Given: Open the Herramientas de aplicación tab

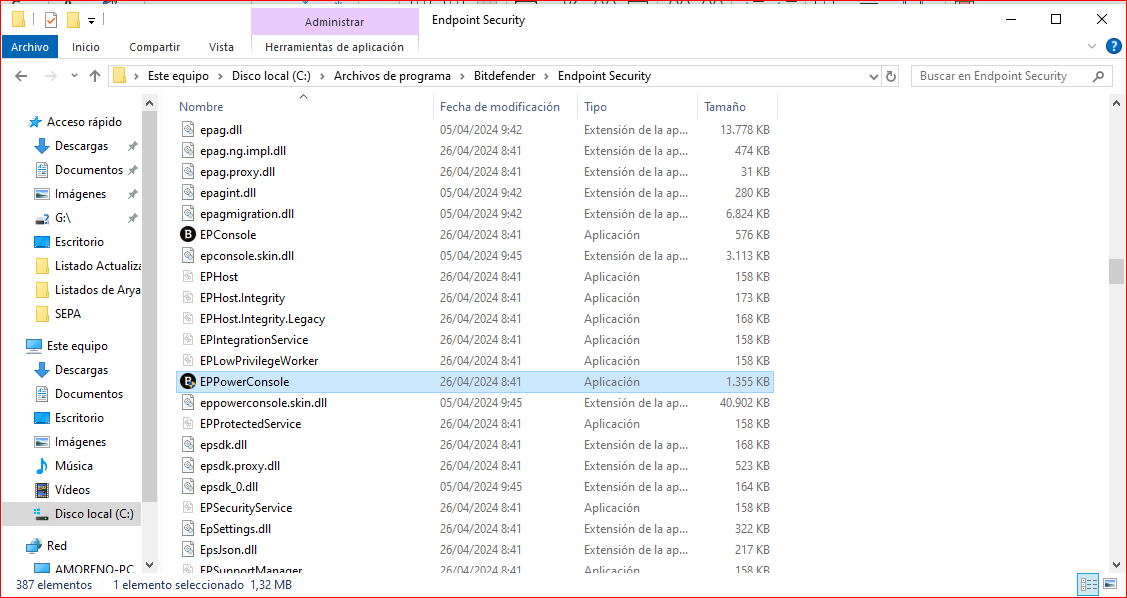Looking at the screenshot, I should click(x=334, y=47).
